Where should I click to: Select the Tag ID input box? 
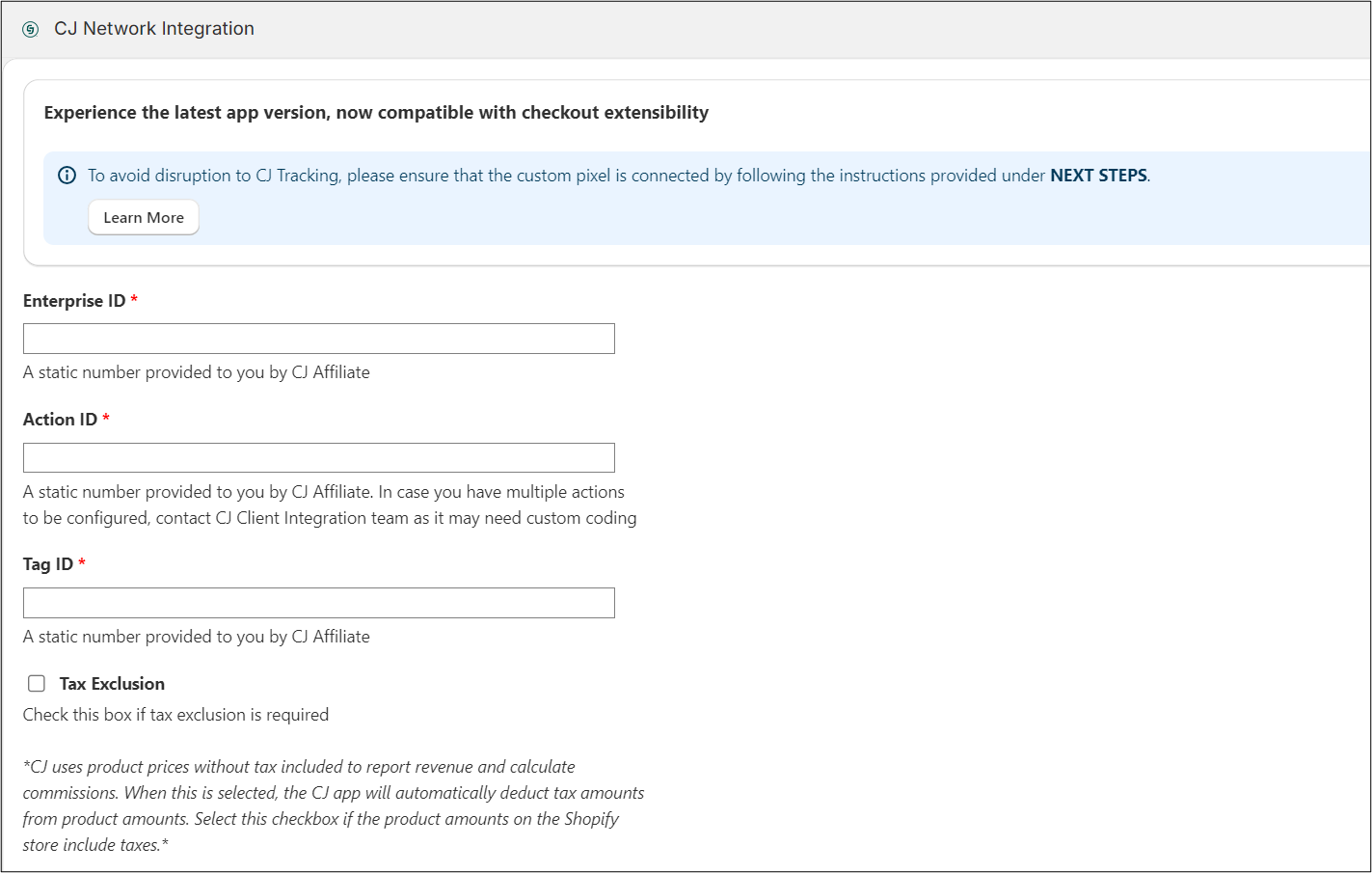(x=318, y=602)
